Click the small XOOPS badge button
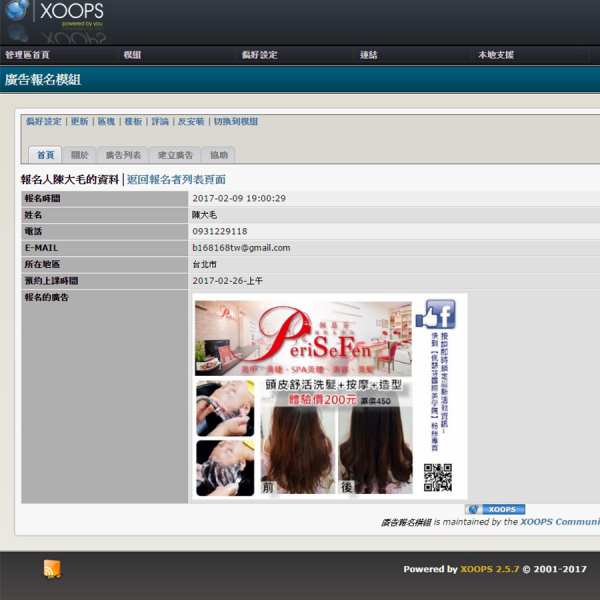This screenshot has width=600, height=600. [495, 509]
